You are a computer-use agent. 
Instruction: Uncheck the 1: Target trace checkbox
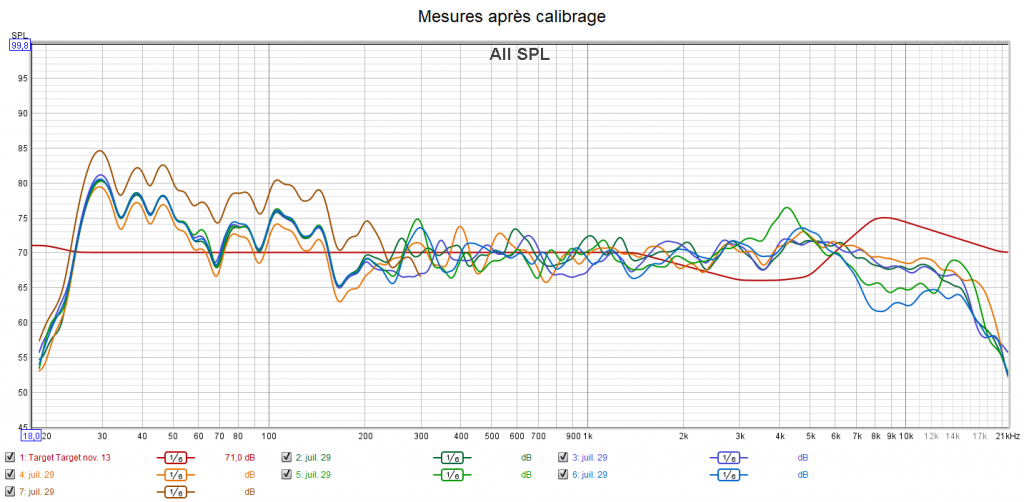coord(10,457)
